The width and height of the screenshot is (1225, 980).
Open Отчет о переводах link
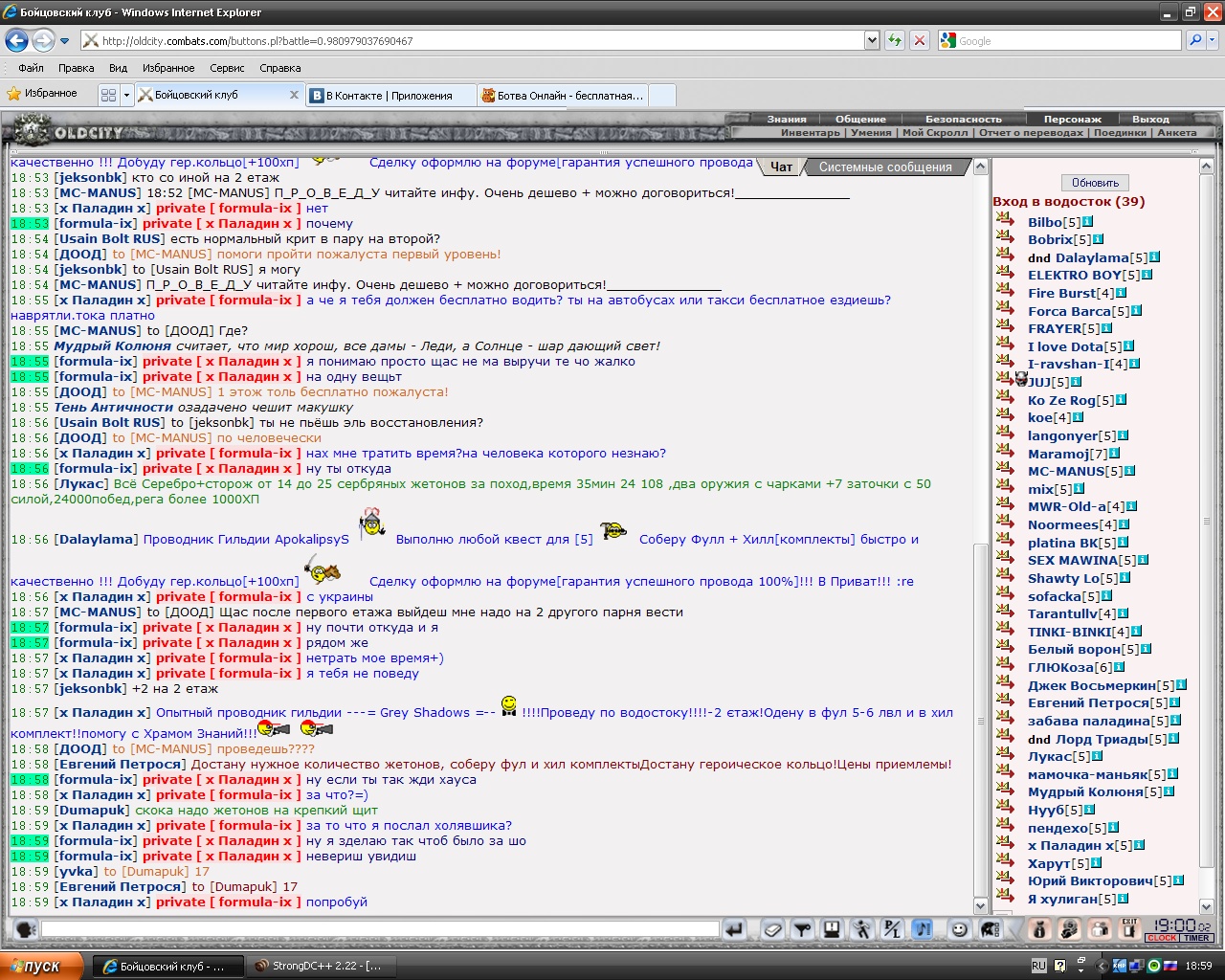point(1032,133)
